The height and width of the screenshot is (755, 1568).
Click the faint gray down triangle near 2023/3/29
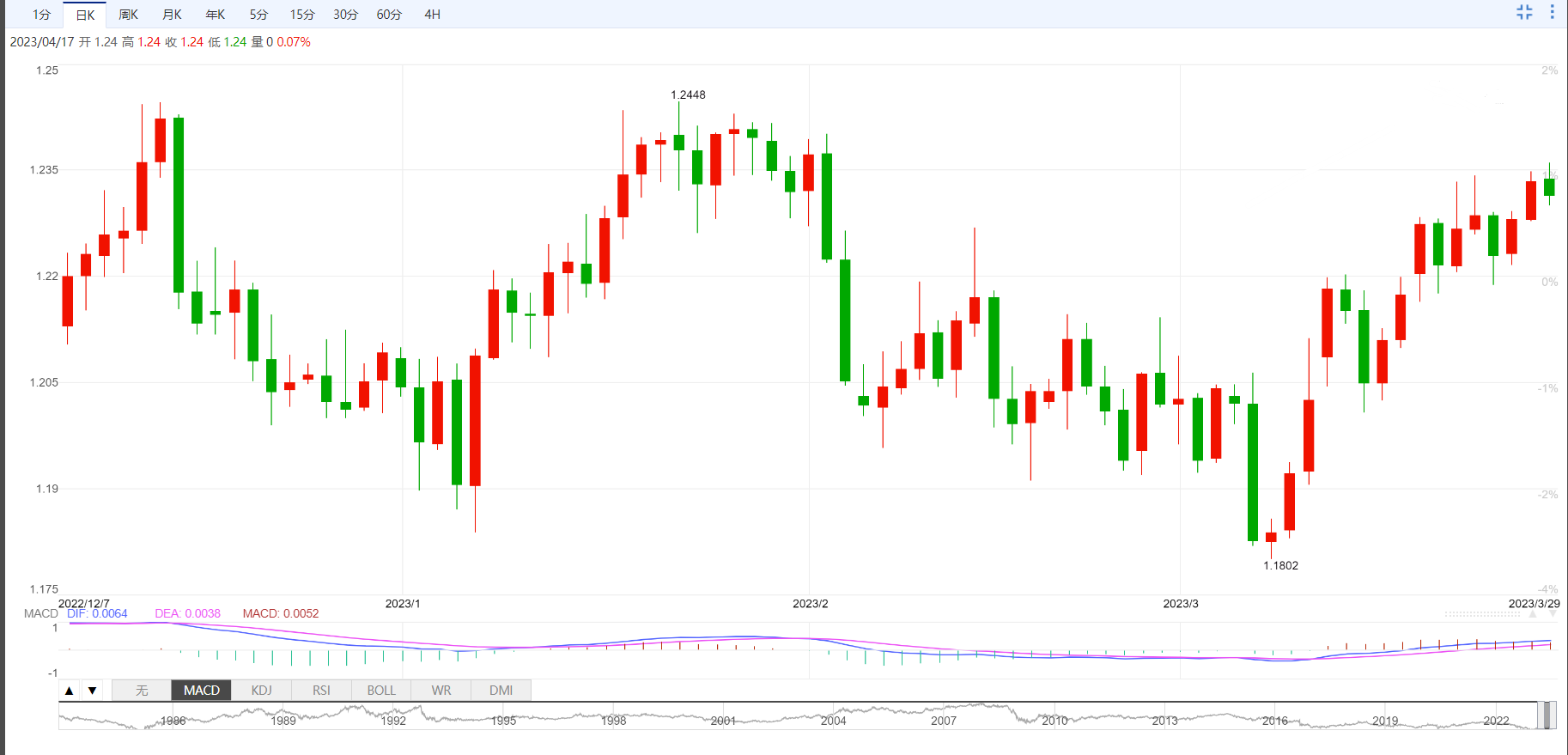click(1551, 614)
